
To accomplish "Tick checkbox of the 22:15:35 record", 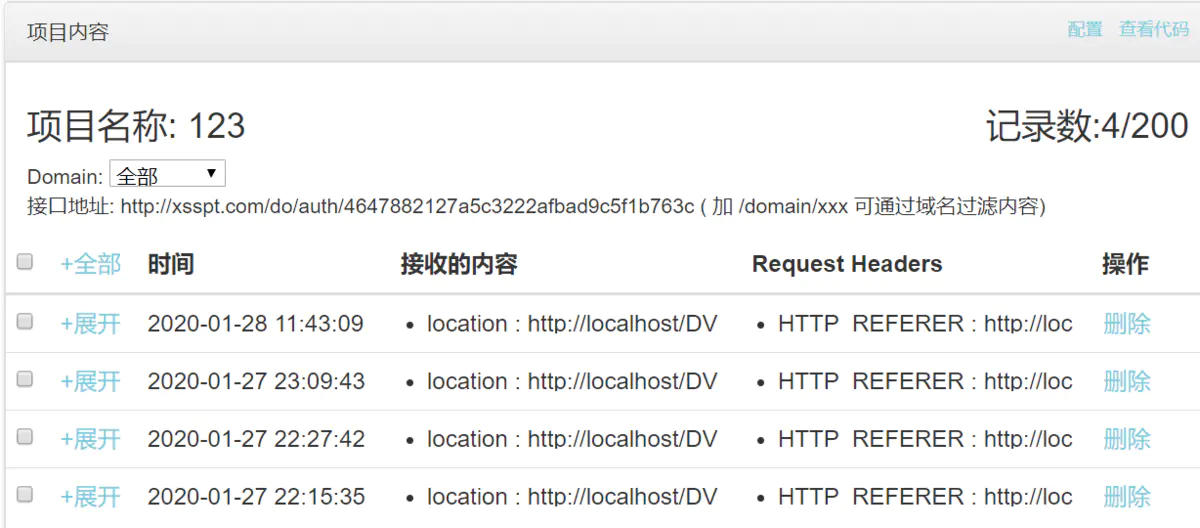I will click(25, 494).
